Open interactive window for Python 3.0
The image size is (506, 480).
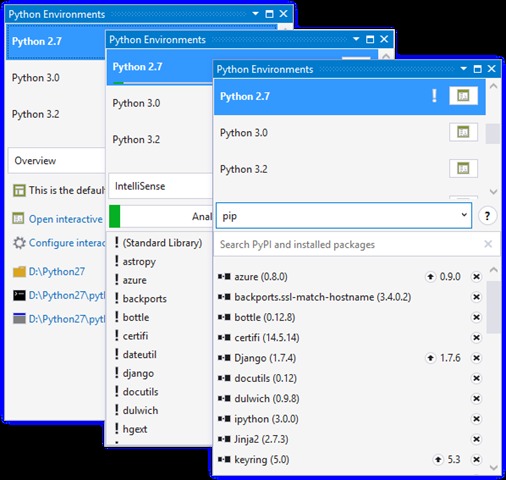(x=463, y=132)
